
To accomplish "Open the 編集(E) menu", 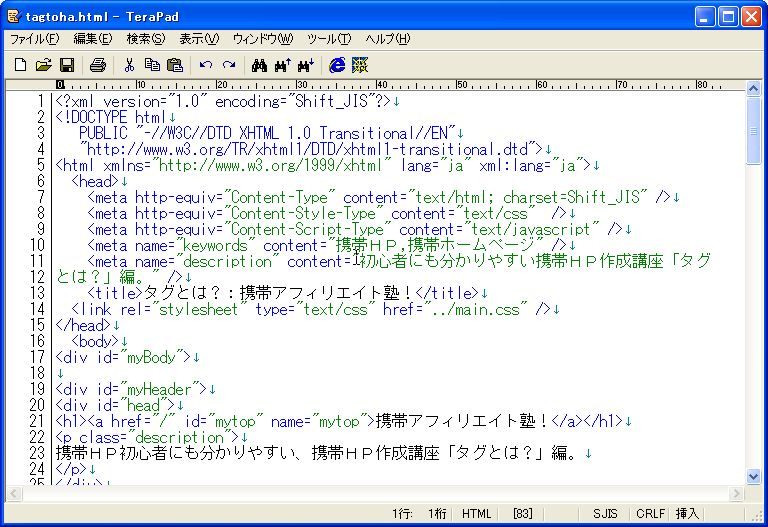I will 93,39.
